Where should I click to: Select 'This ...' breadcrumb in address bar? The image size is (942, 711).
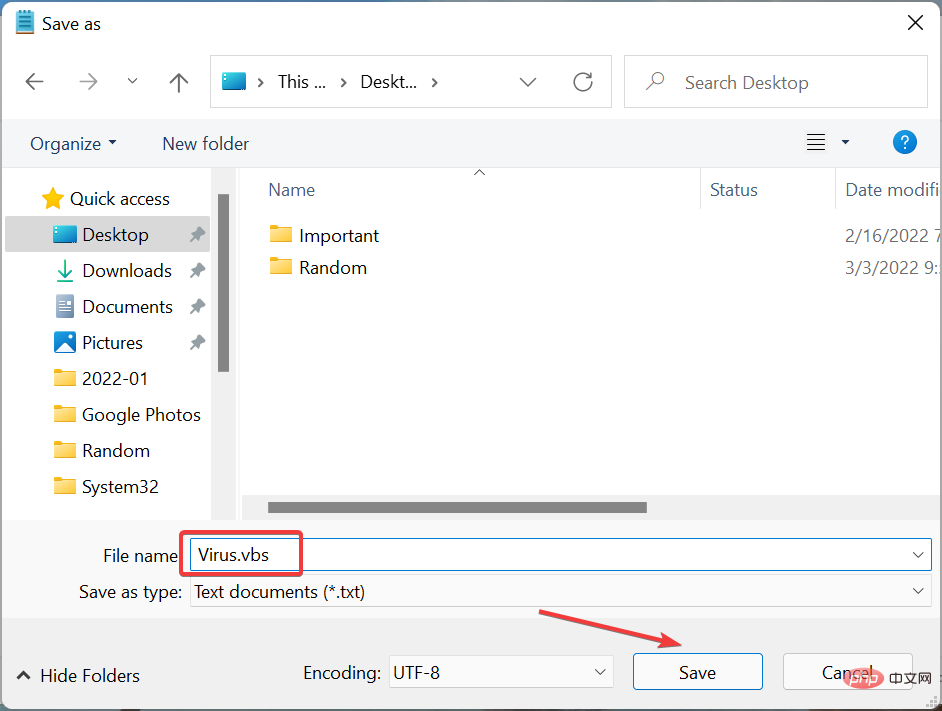point(302,82)
